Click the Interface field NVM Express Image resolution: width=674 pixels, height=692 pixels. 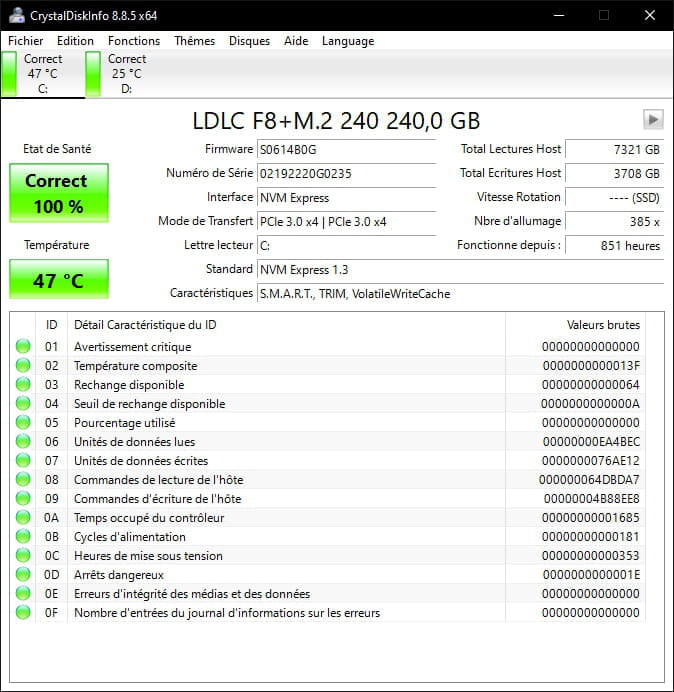(346, 197)
